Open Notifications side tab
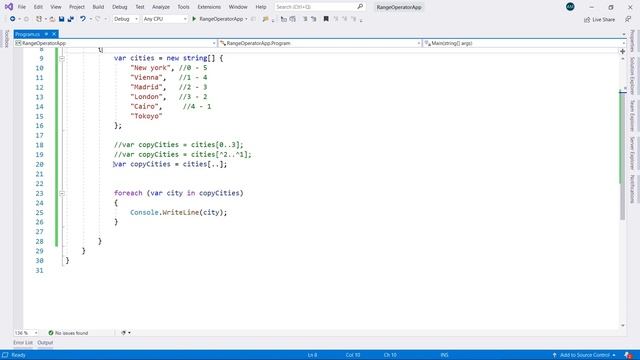This screenshot has width=640, height=360. point(632,189)
